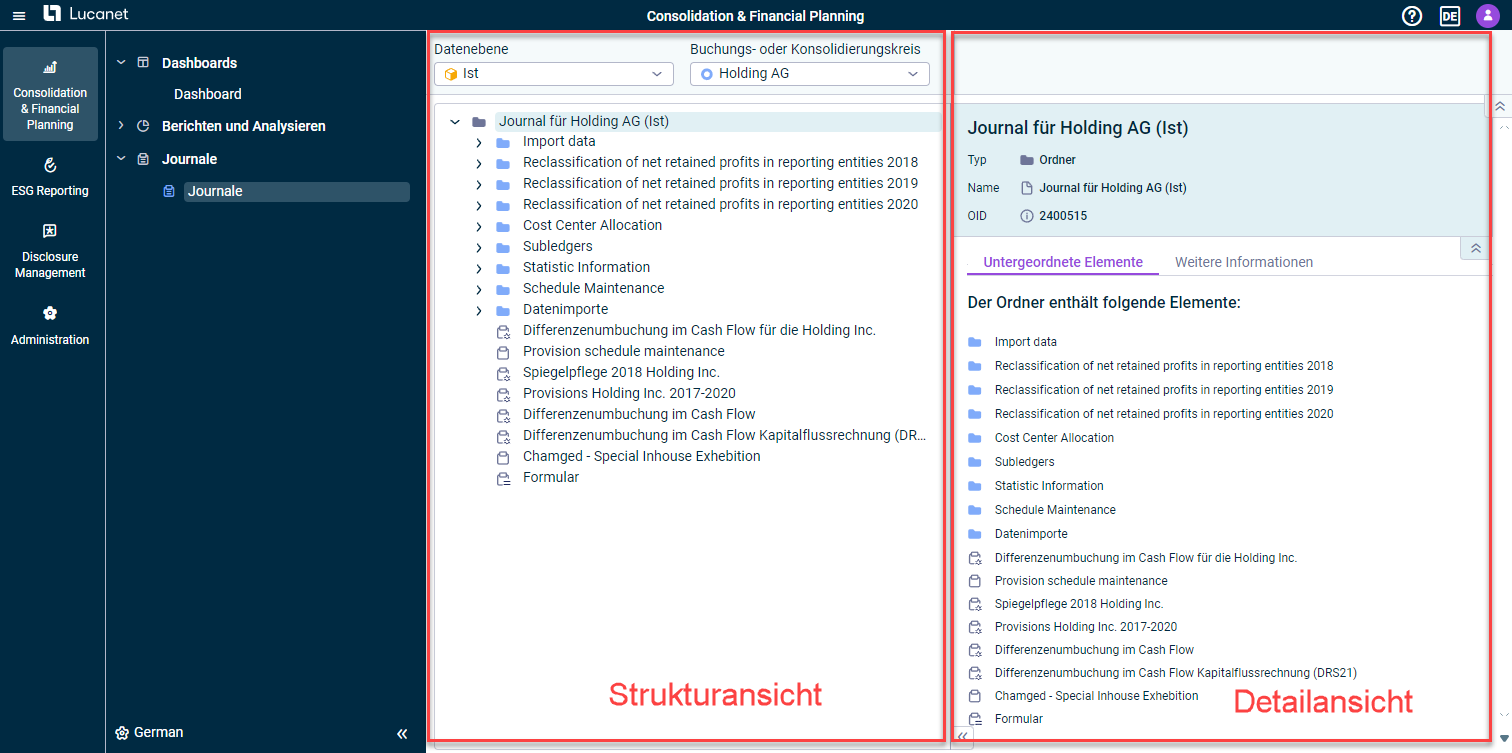Expand Schedule Maintenance folder in tree
Viewport: 1512px width, 753px height.
tap(479, 290)
